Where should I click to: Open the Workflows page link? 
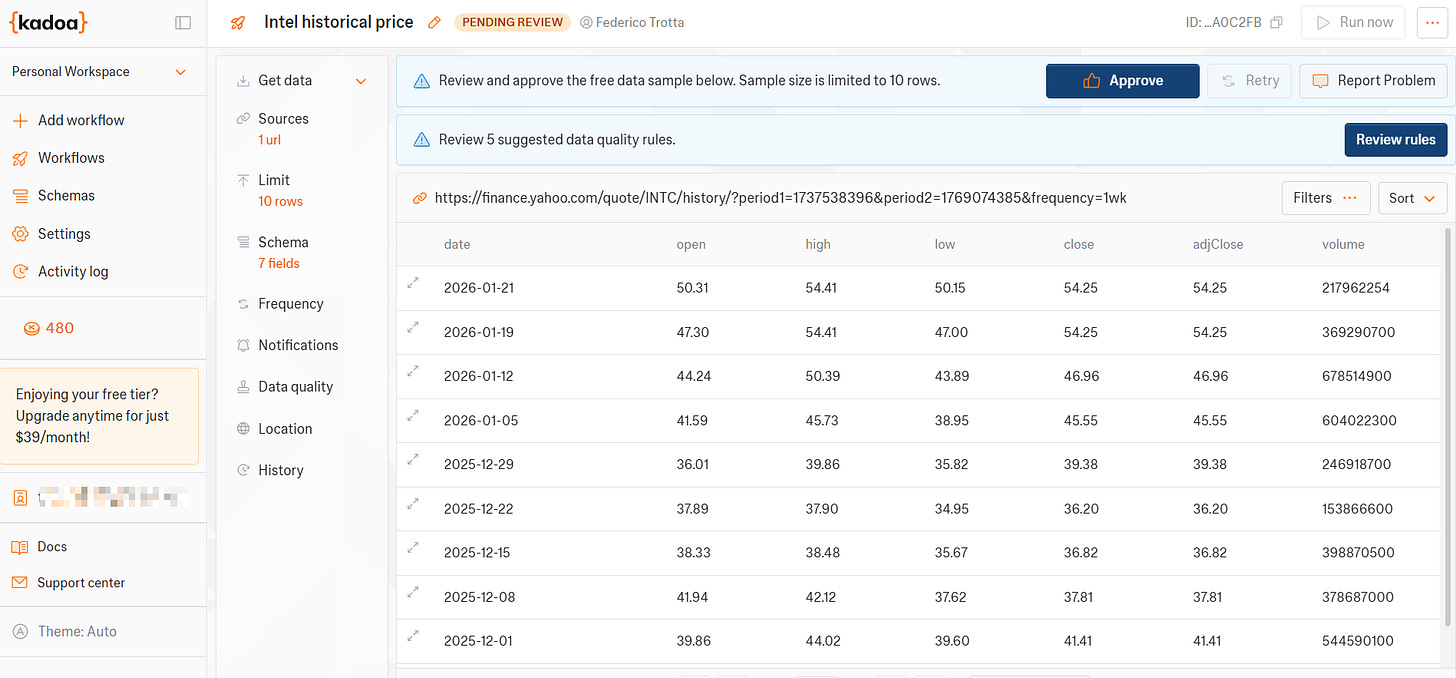[71, 158]
